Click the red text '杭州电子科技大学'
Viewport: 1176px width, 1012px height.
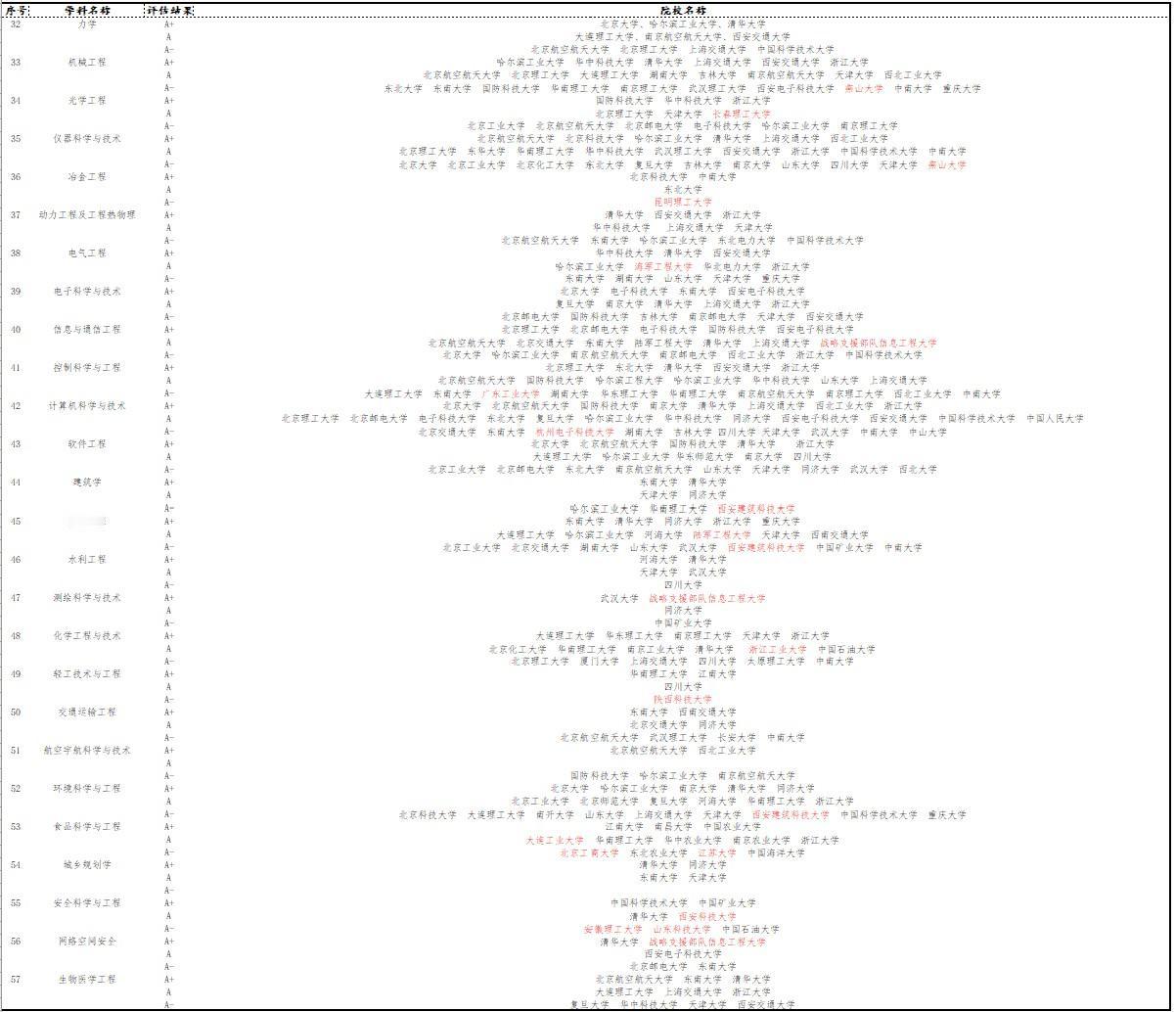[x=575, y=432]
